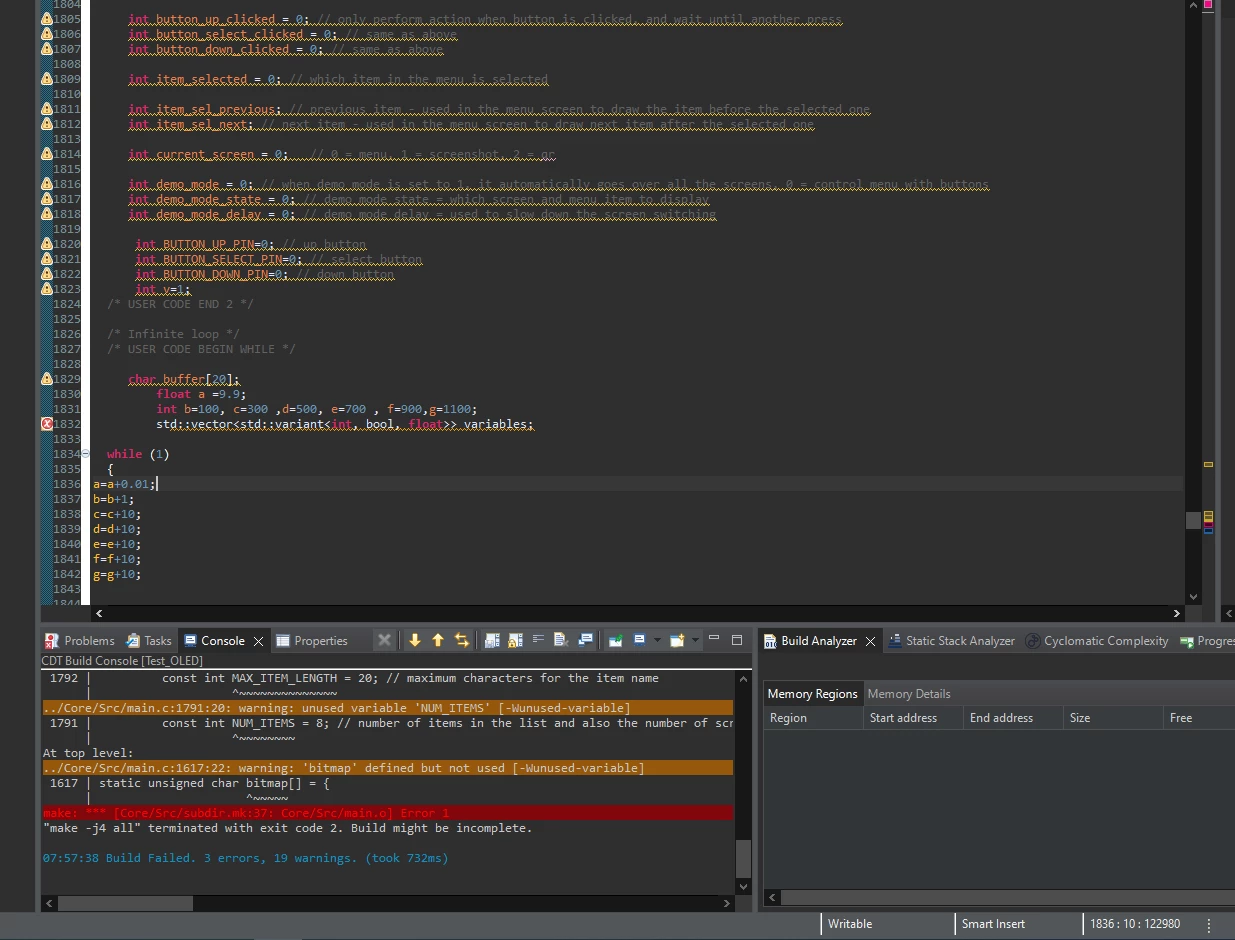
Task: Click the previous error up-arrow icon
Action: [x=438, y=640]
